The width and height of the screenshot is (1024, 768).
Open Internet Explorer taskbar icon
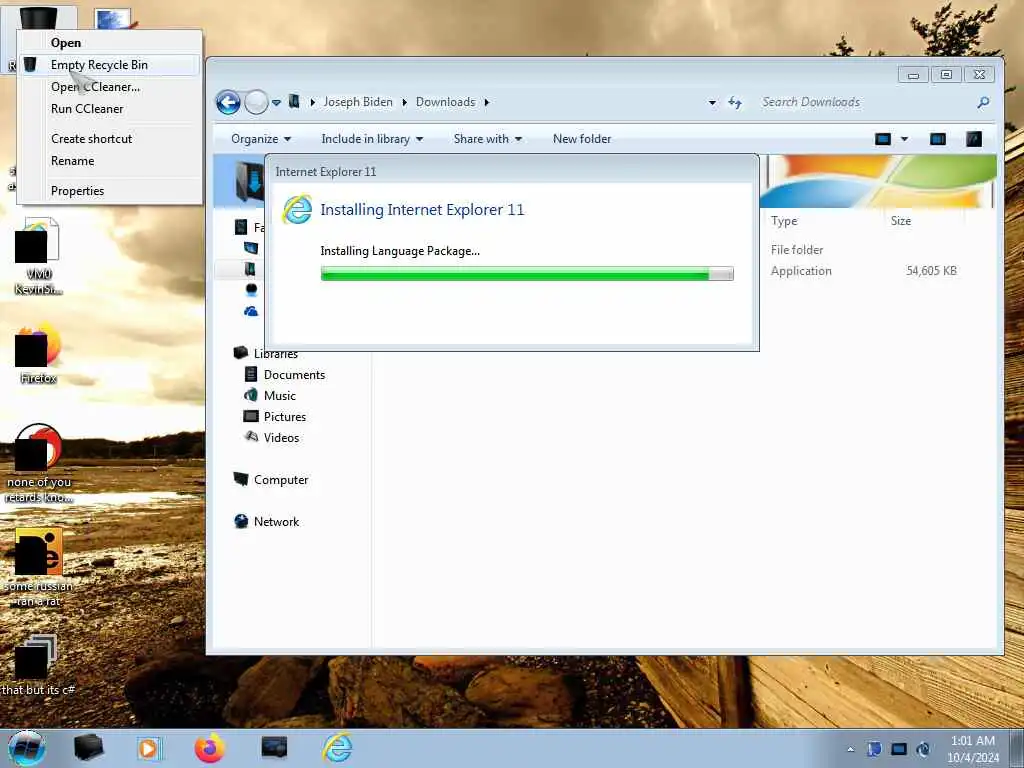[338, 748]
